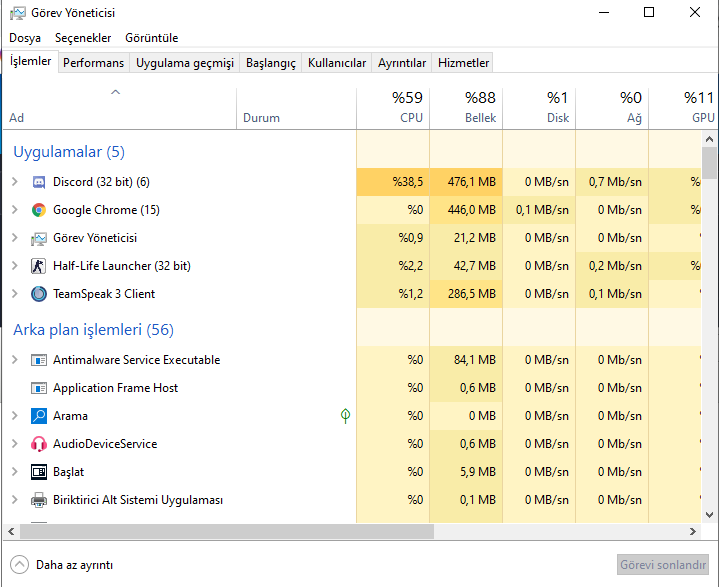
Task: Select the Uygulamalar (5) group heading
Action: coord(69,152)
